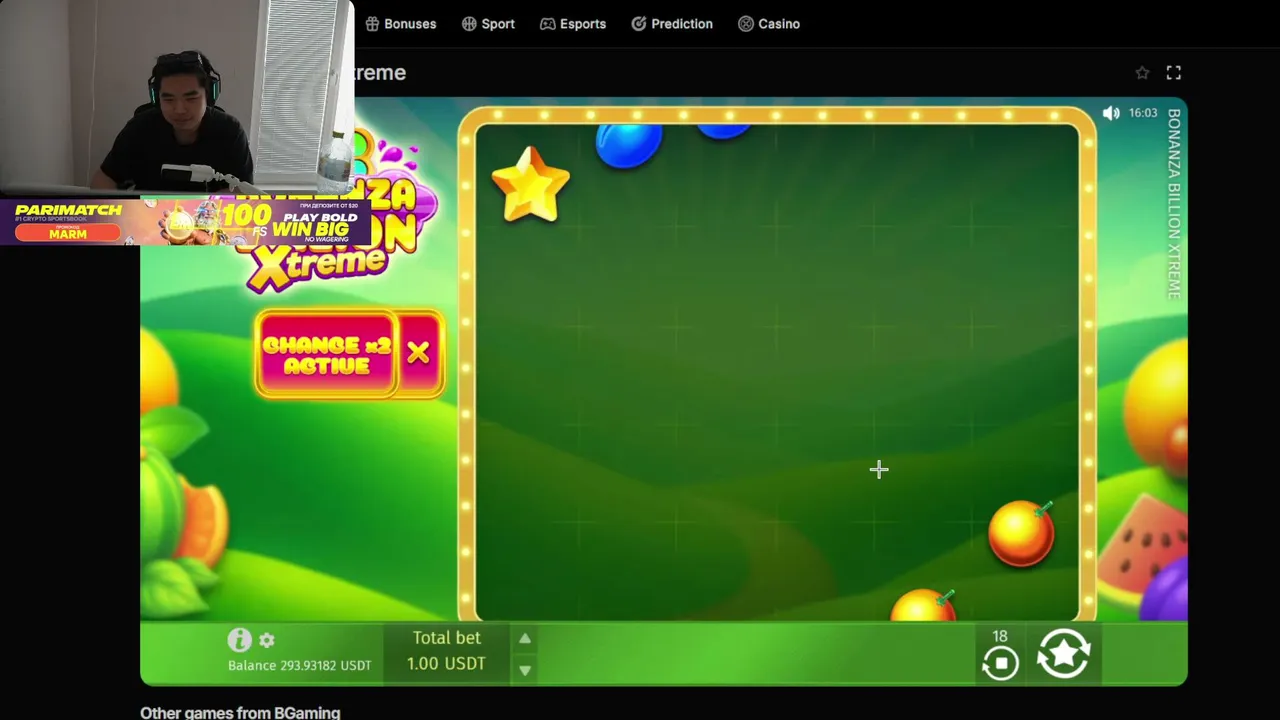
Task: Decrease total bet with down arrow
Action: click(x=525, y=670)
